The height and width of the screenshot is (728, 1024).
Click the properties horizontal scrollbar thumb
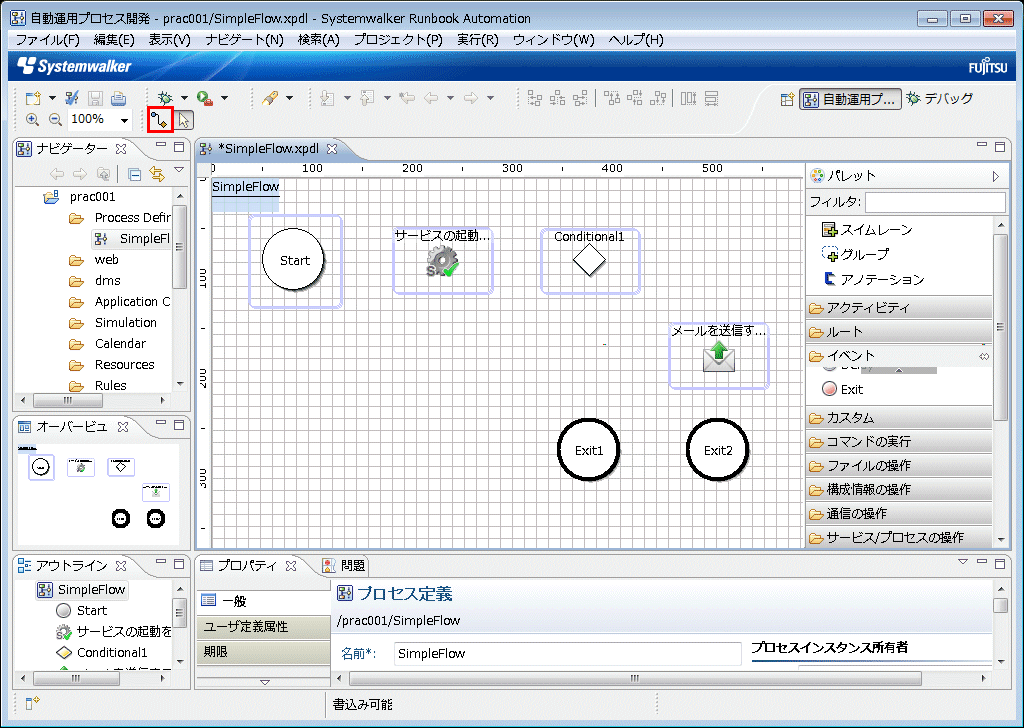pos(635,678)
